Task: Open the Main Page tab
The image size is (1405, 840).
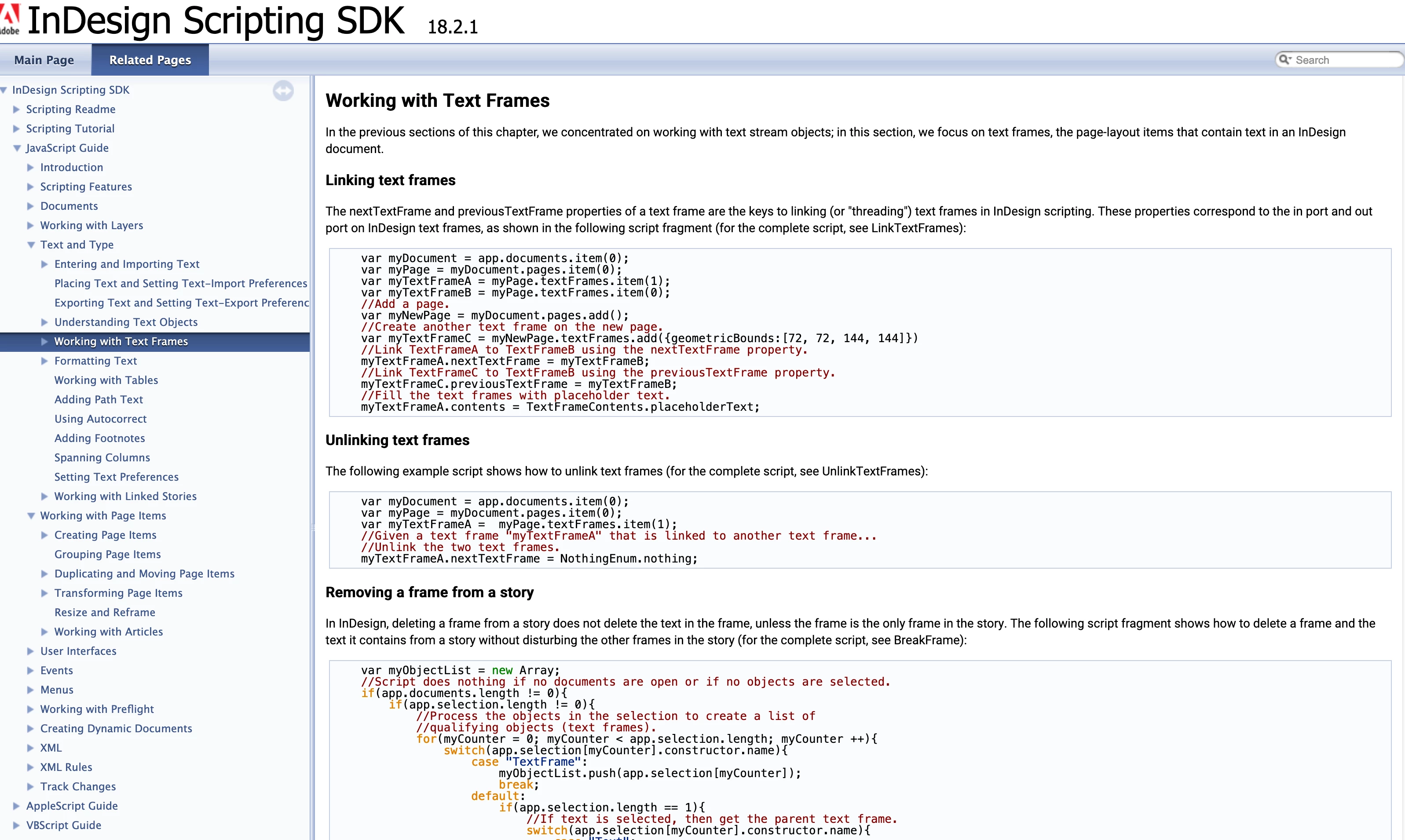Action: click(44, 60)
